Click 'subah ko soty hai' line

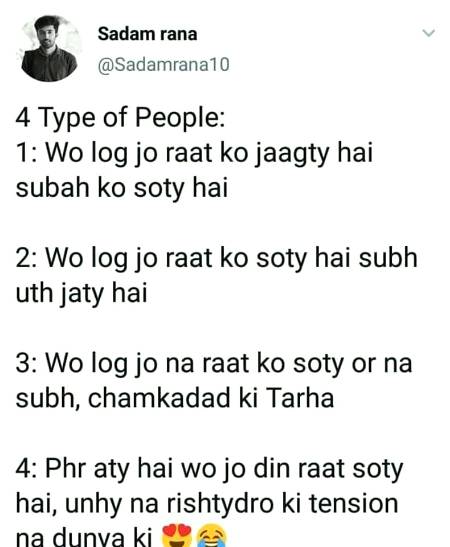(122, 189)
